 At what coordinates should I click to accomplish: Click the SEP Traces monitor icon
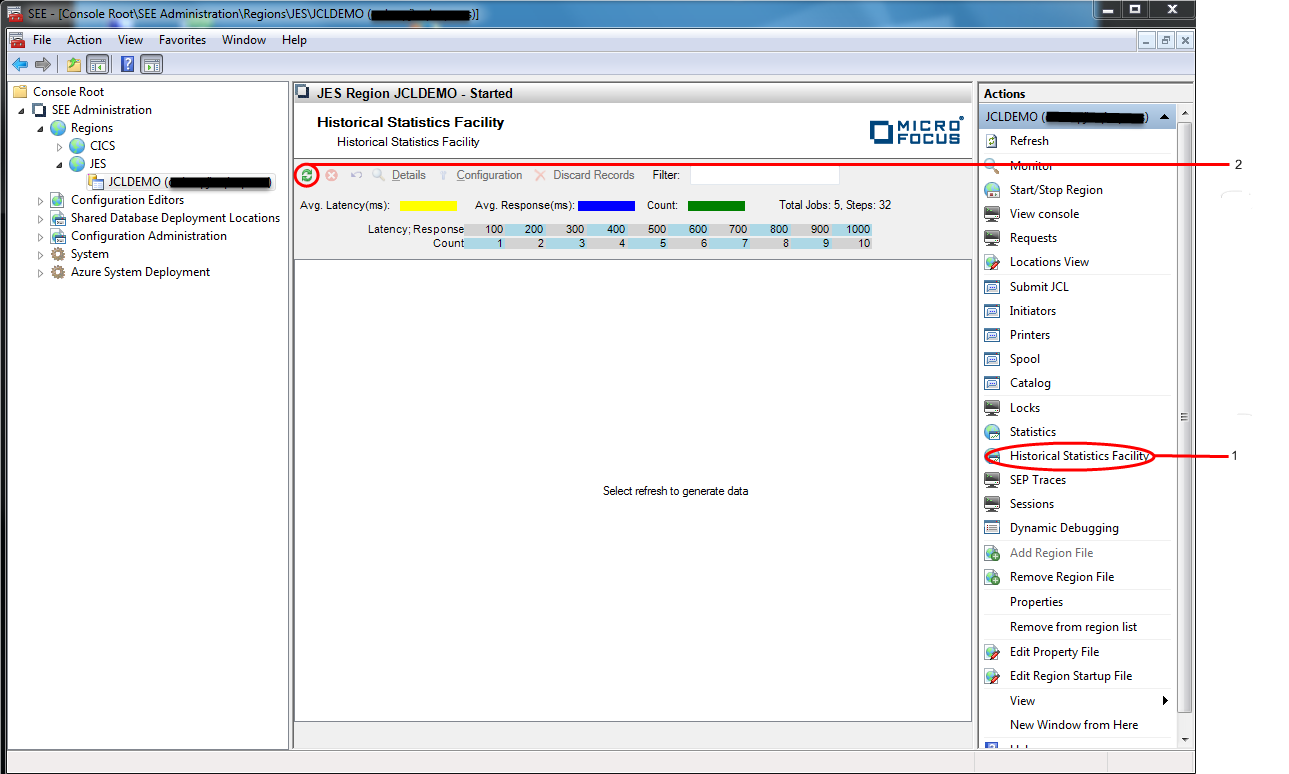point(992,480)
